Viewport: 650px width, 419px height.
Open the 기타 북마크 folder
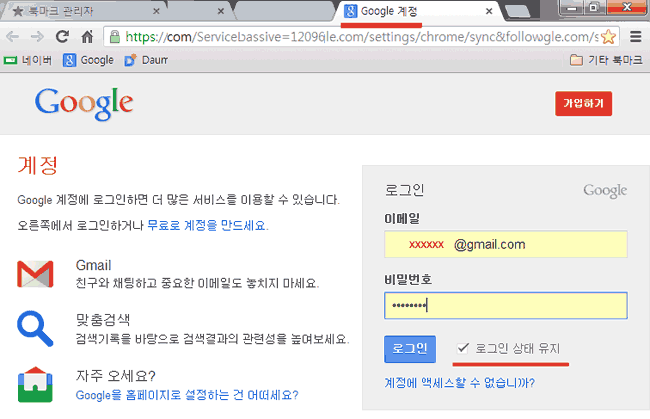pos(606,61)
